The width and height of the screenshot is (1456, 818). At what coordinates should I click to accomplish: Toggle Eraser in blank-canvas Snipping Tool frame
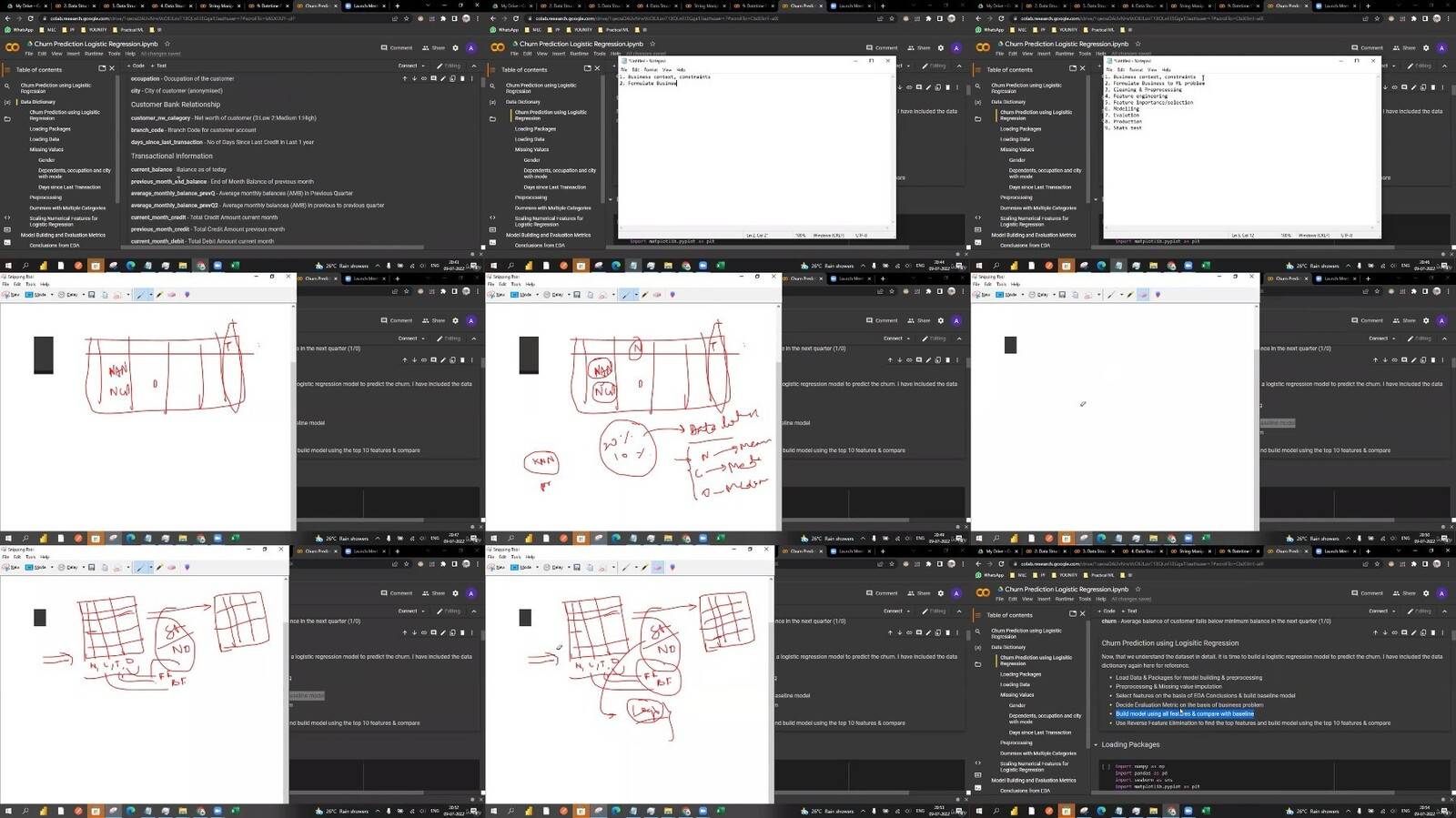(x=1143, y=295)
